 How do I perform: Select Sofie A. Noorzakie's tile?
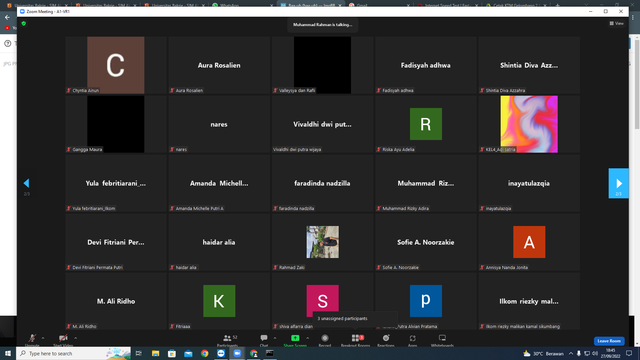pyautogui.click(x=426, y=242)
